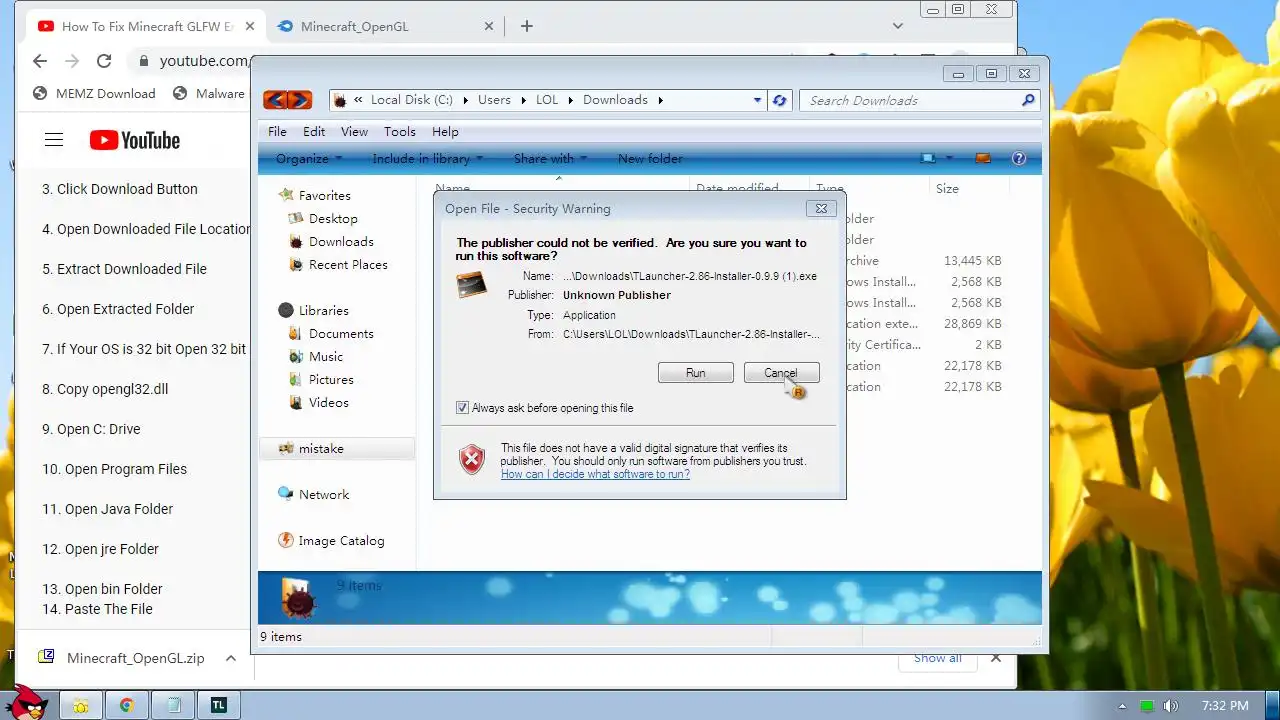Switch to the Minecraft_OpenGL browser tab

pos(385,26)
